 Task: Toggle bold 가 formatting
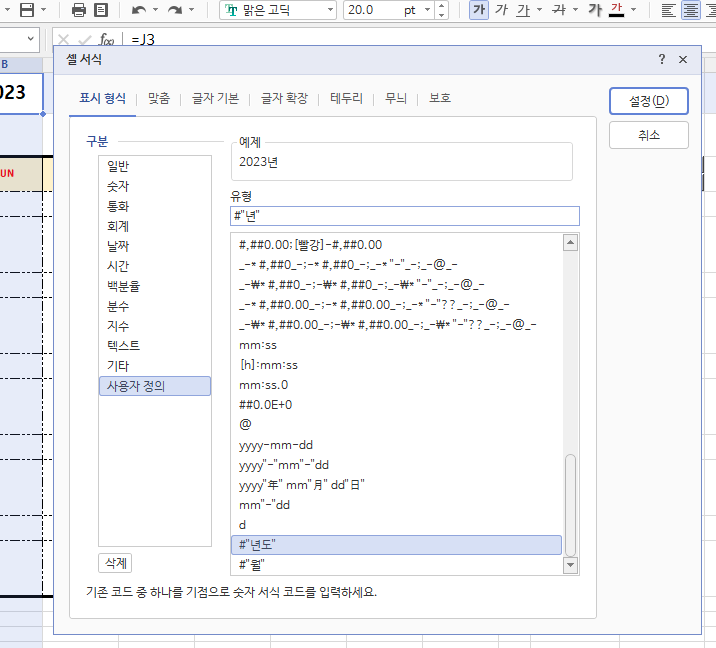click(x=479, y=10)
